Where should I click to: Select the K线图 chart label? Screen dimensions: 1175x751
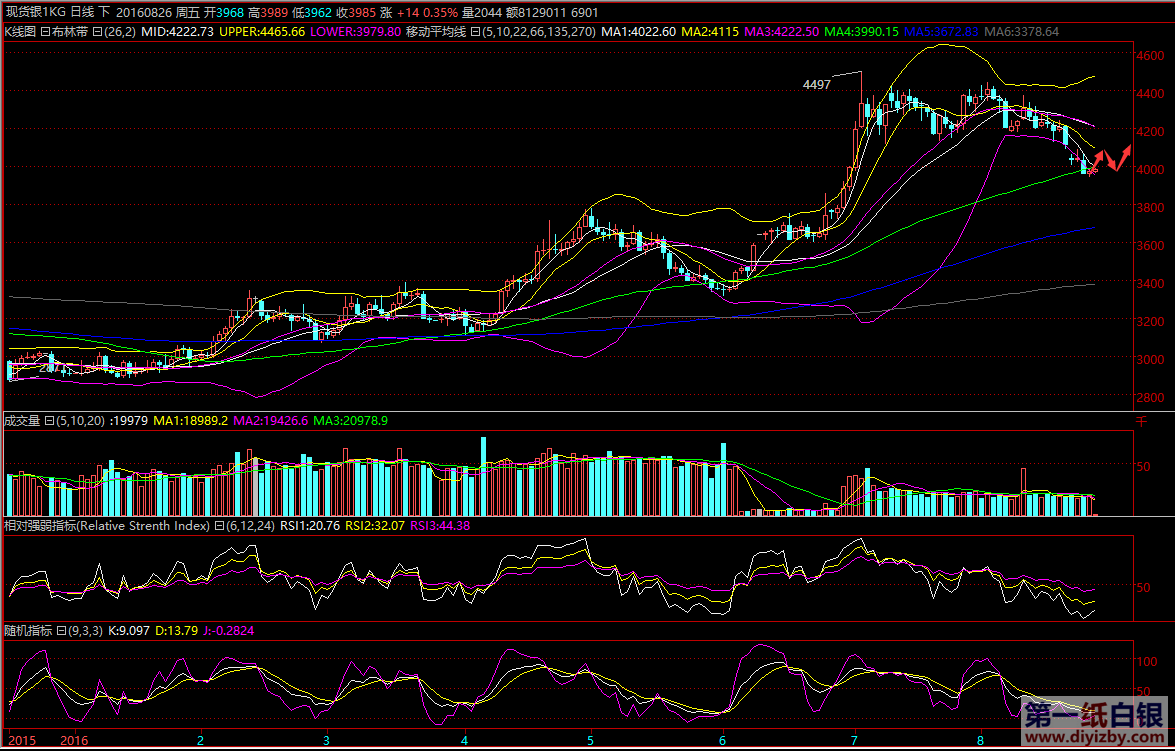21,32
